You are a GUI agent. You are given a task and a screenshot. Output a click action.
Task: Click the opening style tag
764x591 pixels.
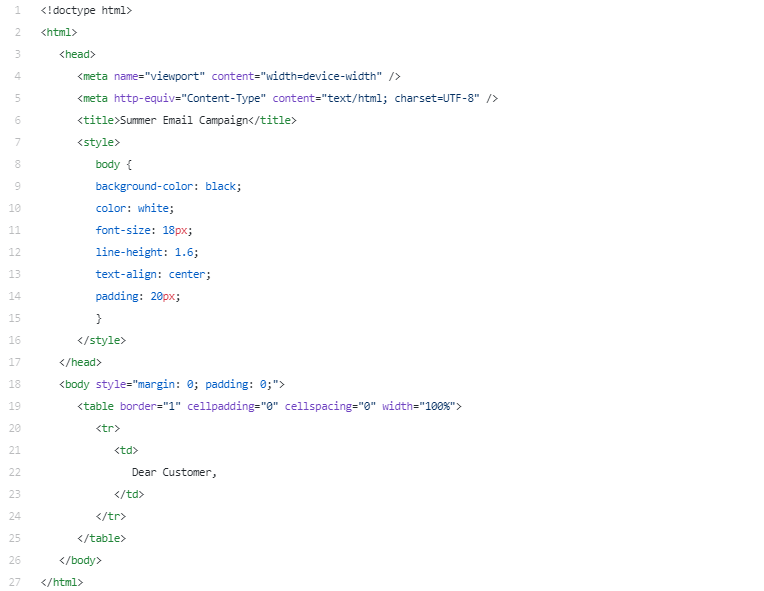coord(98,142)
